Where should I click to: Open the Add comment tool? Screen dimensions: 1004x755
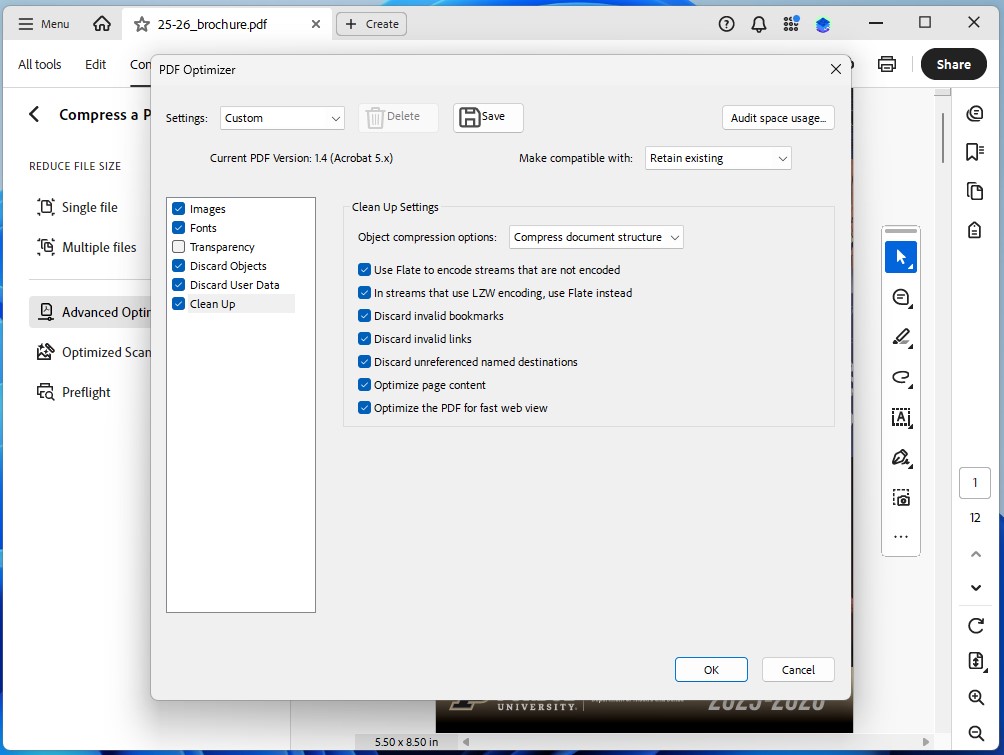(900, 297)
